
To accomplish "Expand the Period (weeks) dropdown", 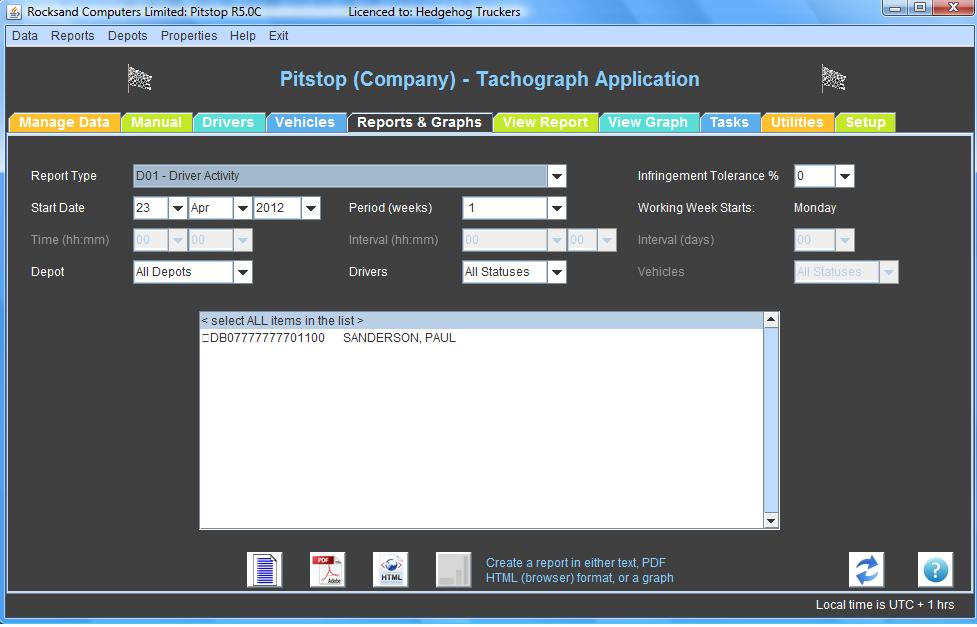I will click(557, 208).
